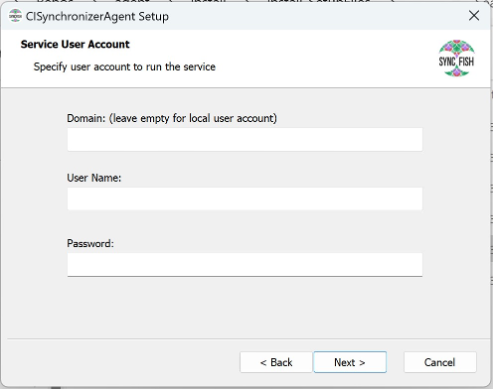The image size is (494, 390).
Task: Click the Sync Fish logo in header
Action: 456,58
